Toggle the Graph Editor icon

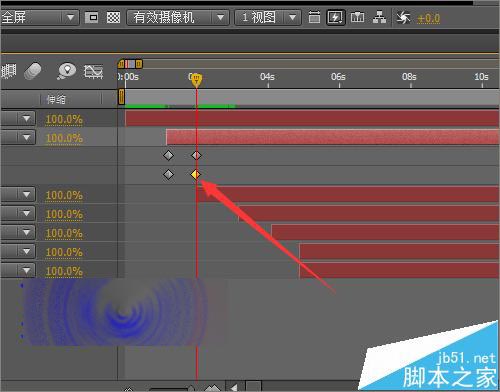point(93,71)
